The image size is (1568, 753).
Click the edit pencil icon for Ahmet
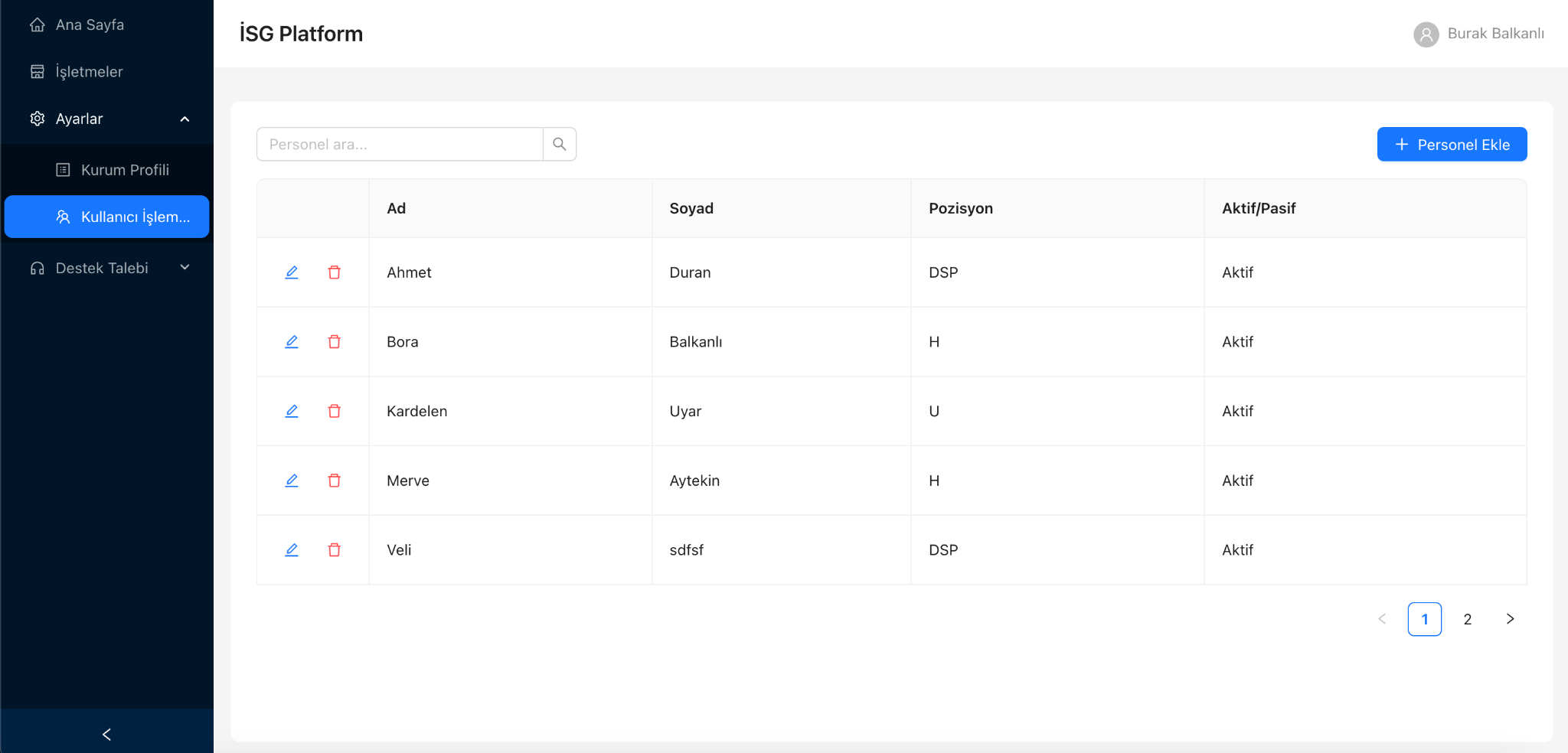coord(292,272)
